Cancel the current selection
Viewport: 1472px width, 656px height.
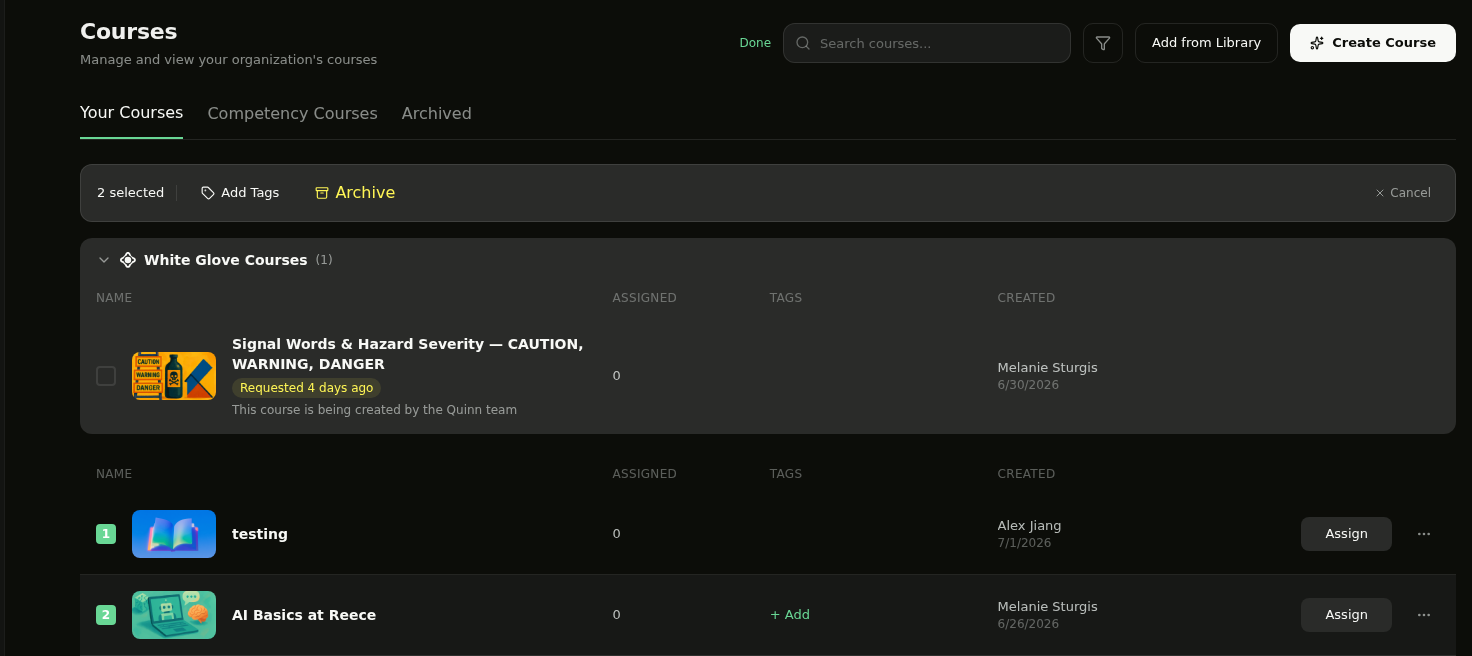[1402, 193]
